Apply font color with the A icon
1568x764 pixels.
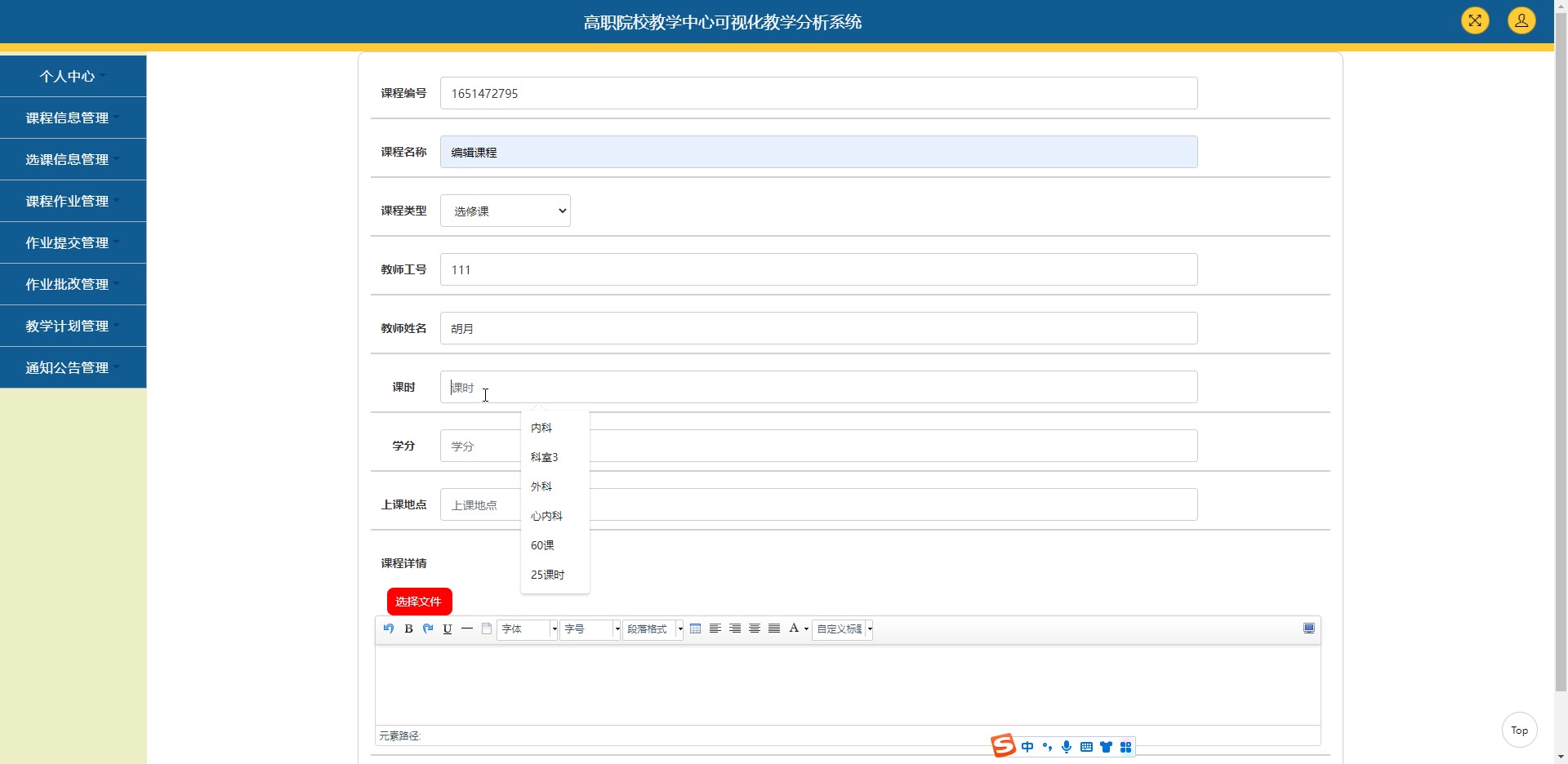[794, 629]
